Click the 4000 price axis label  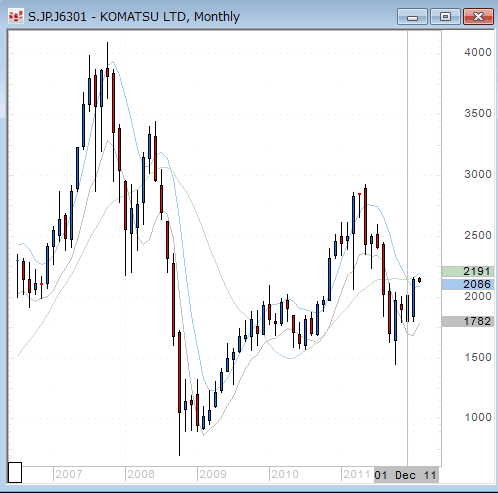[478, 52]
